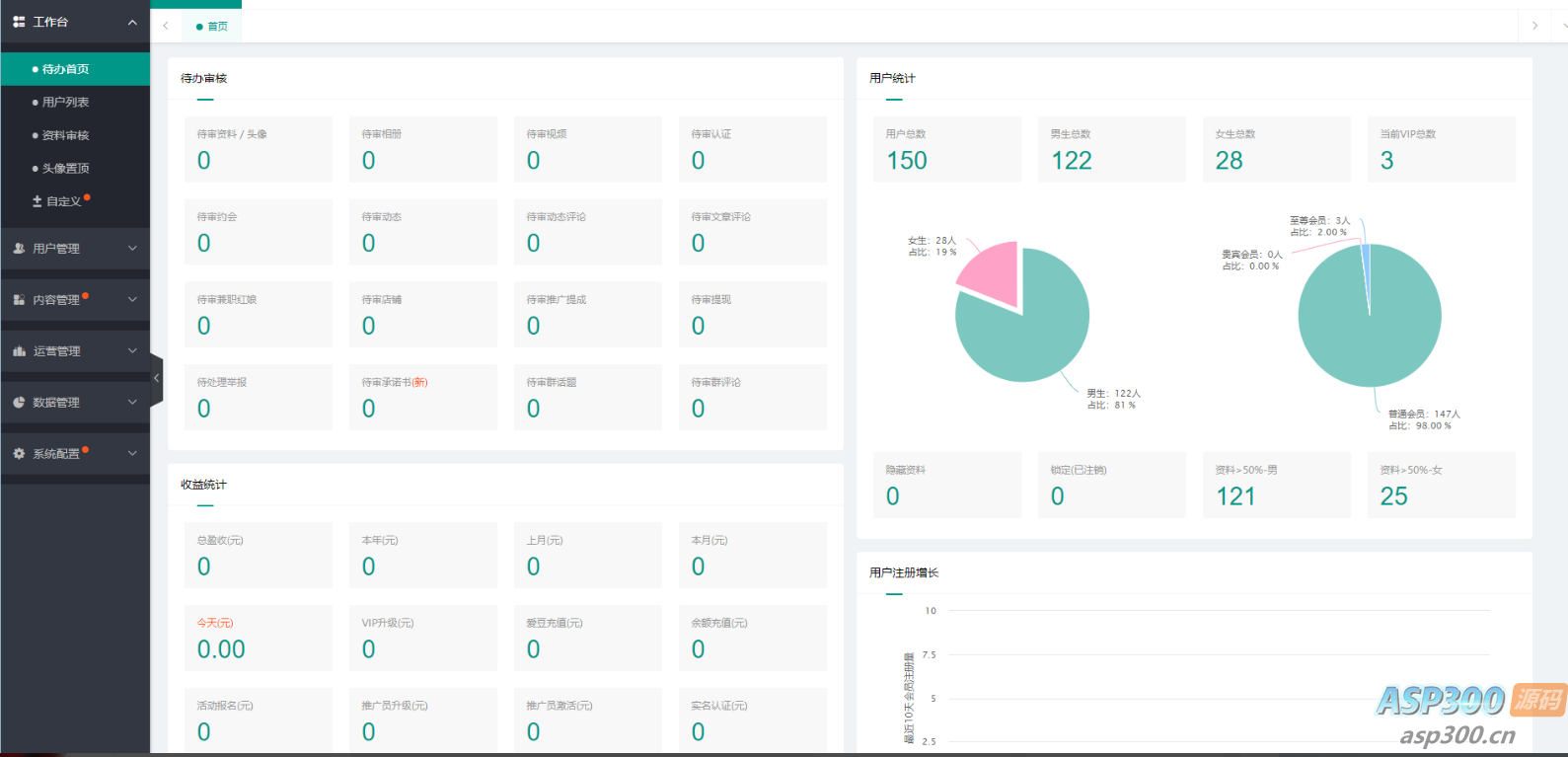Expand the 系统配置 chevron

132,454
